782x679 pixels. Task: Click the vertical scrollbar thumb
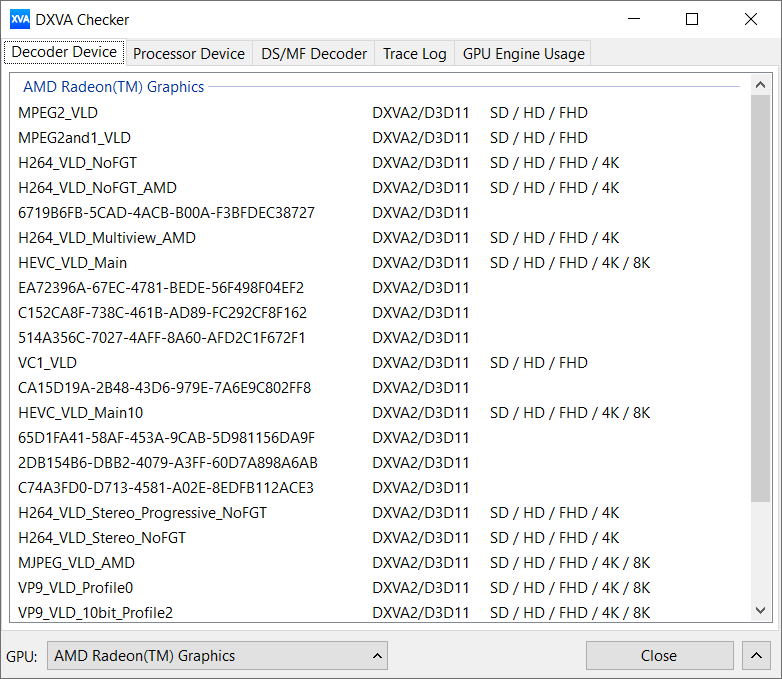[761, 298]
